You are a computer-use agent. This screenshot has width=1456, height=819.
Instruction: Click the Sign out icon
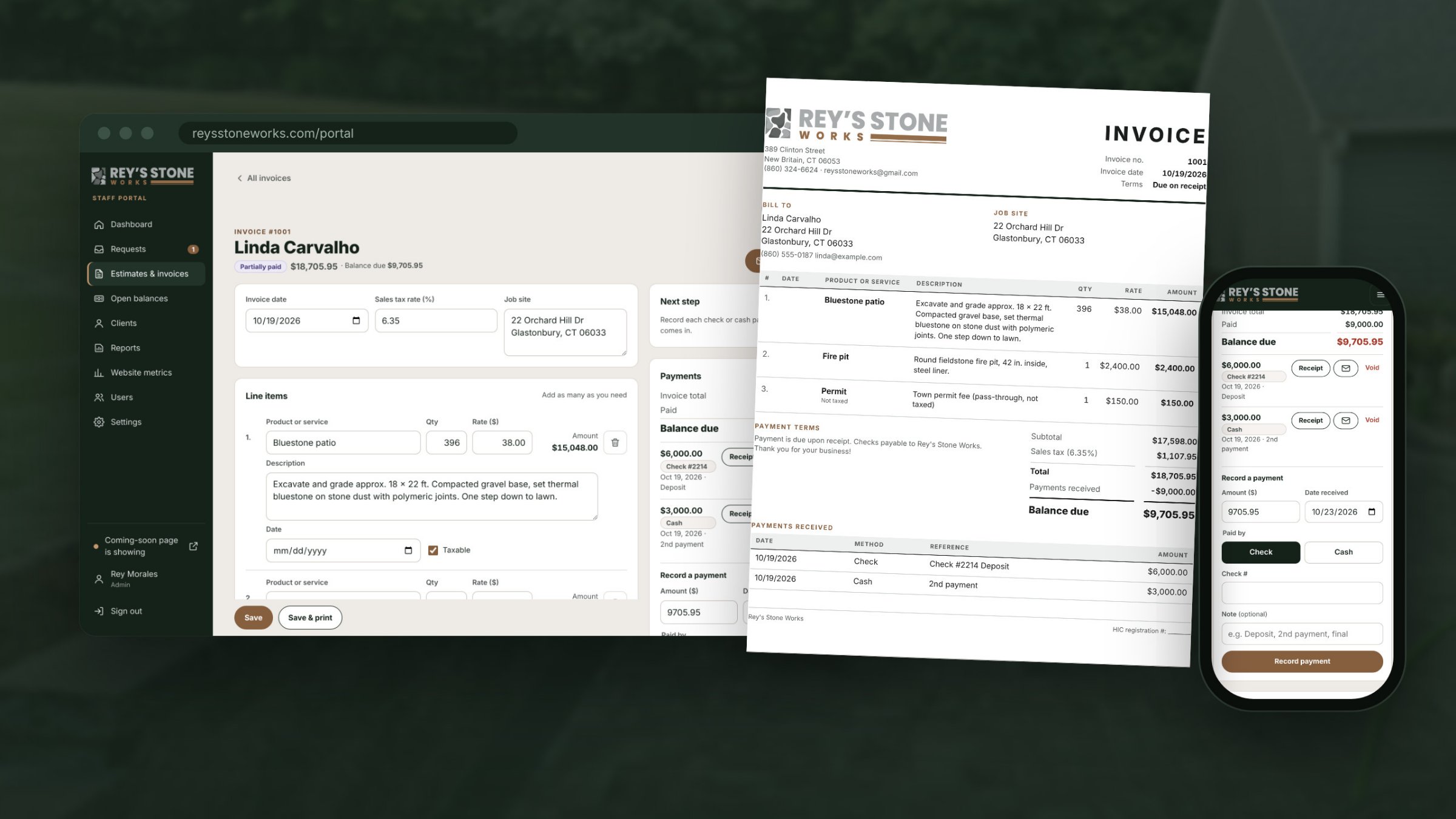point(99,612)
